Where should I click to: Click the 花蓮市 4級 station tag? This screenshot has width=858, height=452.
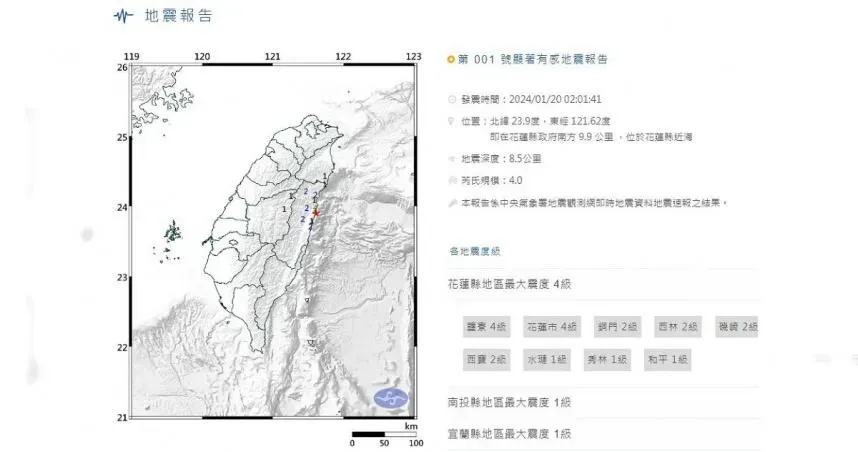552,327
